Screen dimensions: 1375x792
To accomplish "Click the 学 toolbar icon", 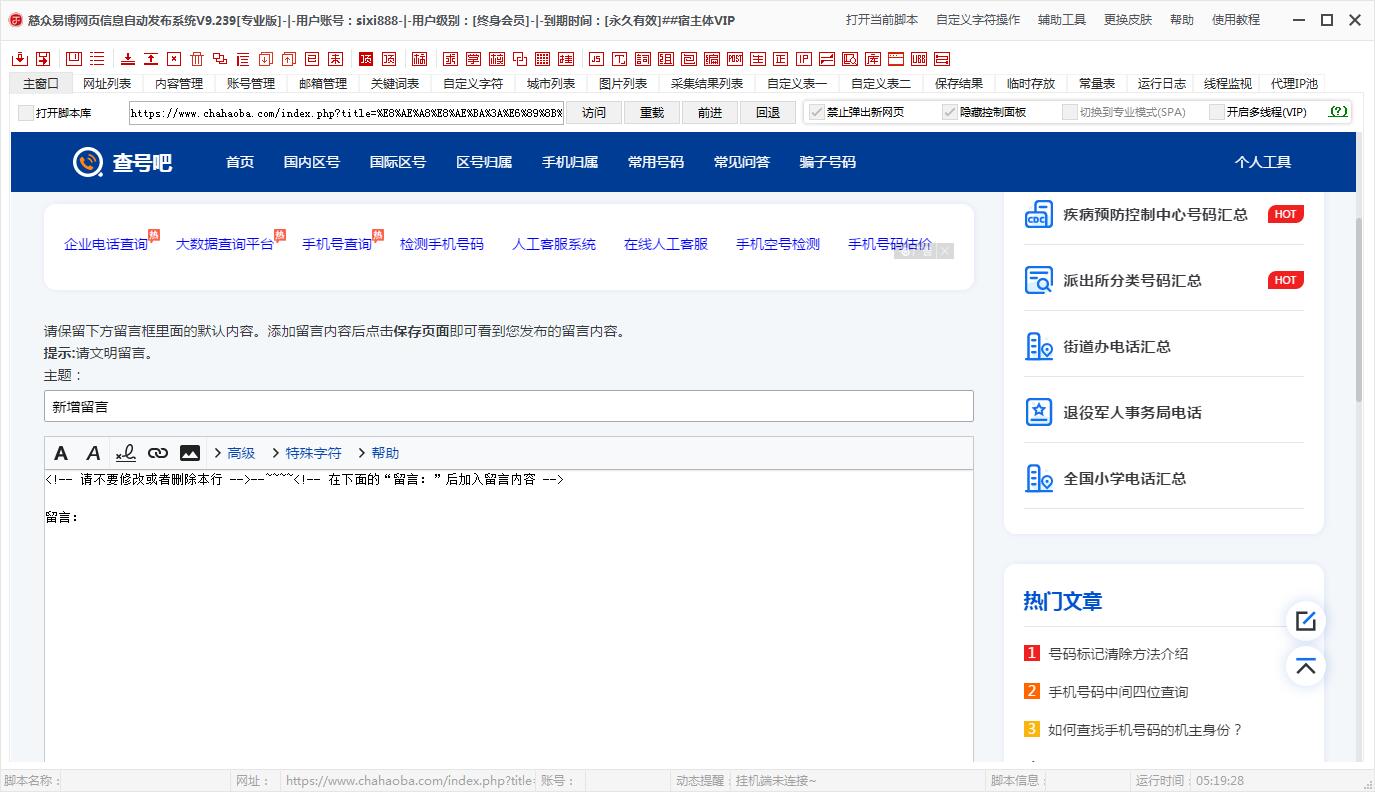I will [474, 59].
